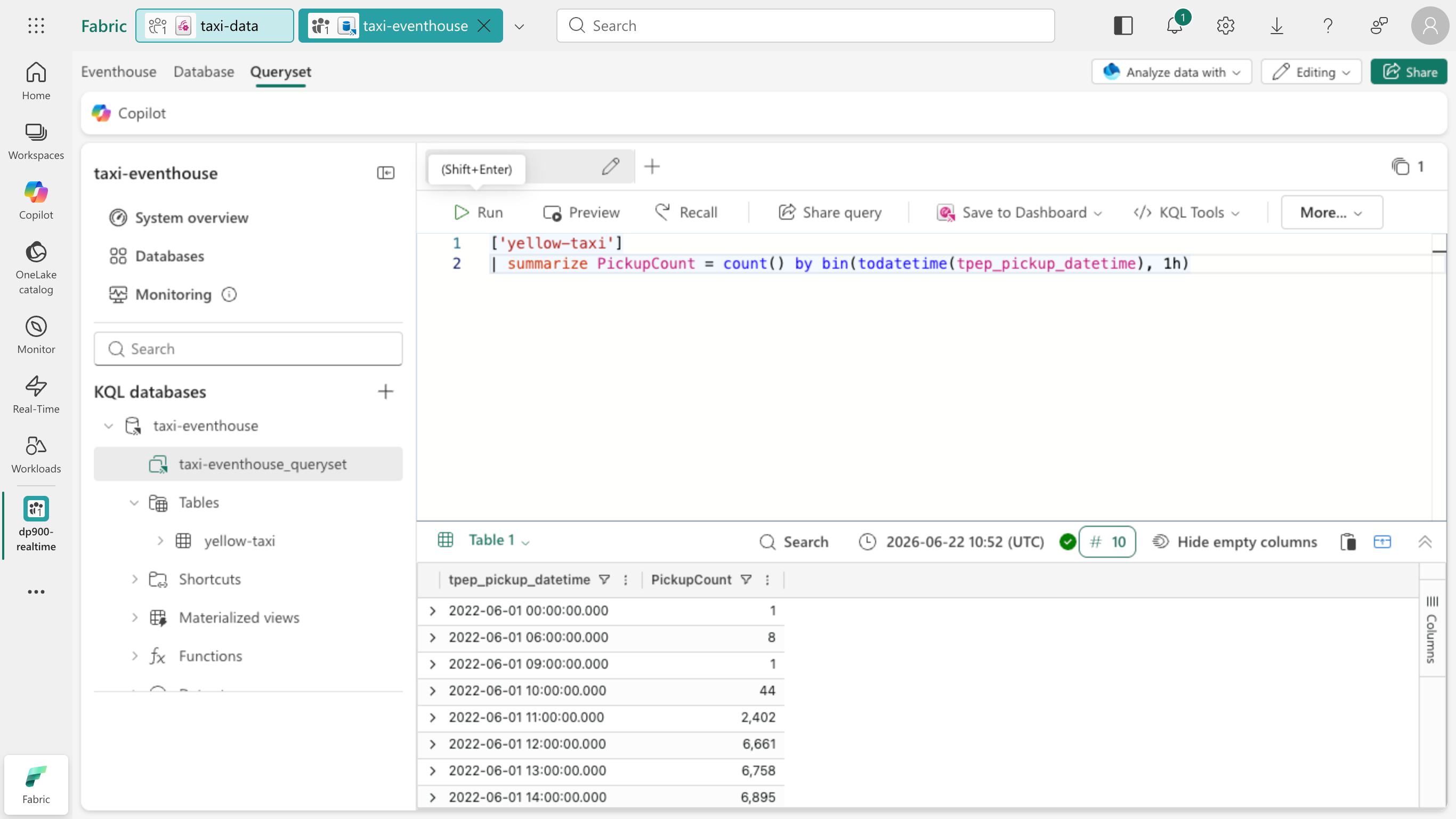Open Editing mode dropdown
1456x819 pixels.
1311,72
